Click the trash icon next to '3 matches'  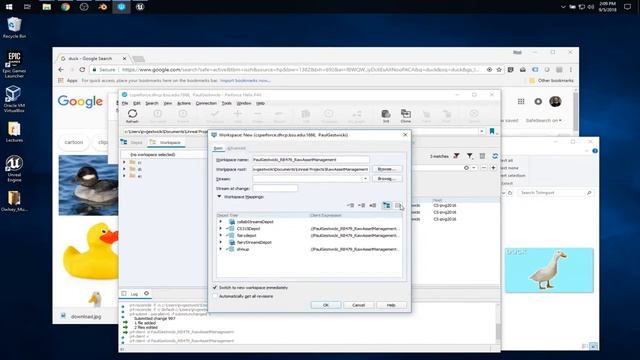pos(482,156)
